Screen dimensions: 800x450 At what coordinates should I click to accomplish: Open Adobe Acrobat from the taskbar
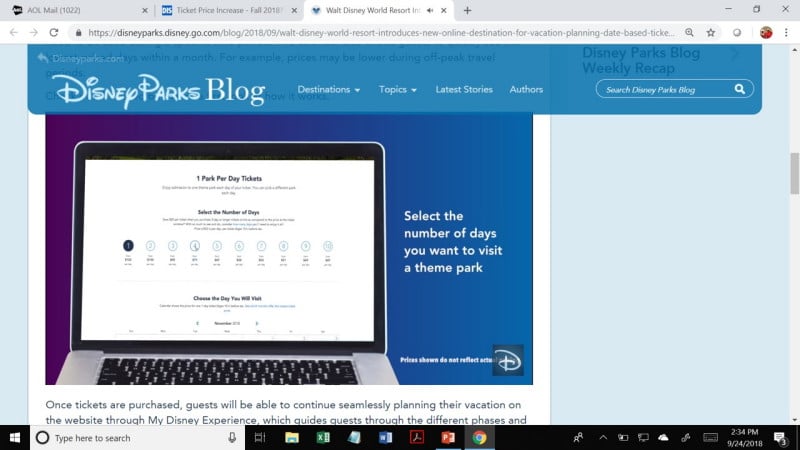click(x=417, y=438)
